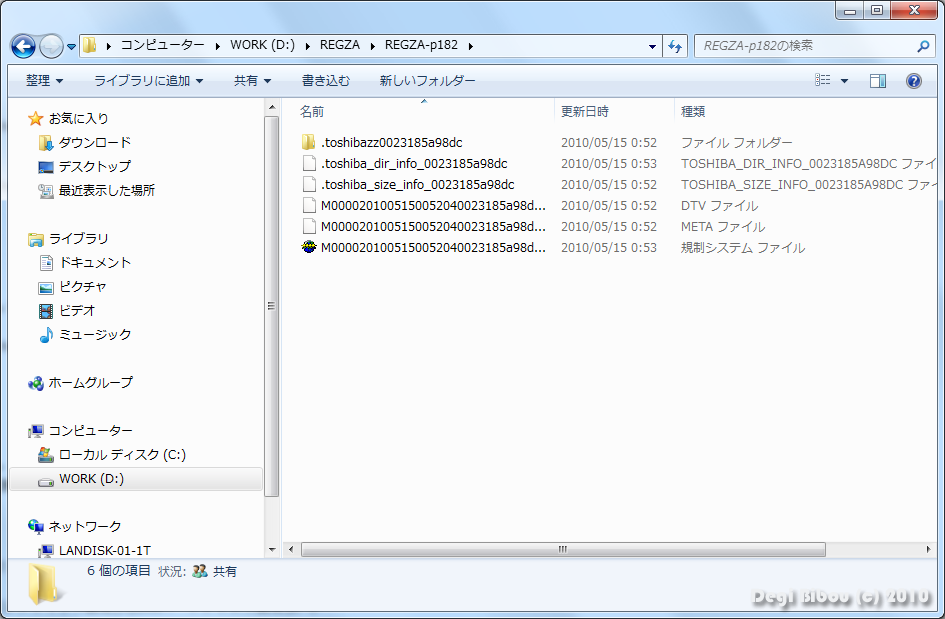Open 最近表示した場所 in favorites
The width and height of the screenshot is (945, 619).
(107, 190)
